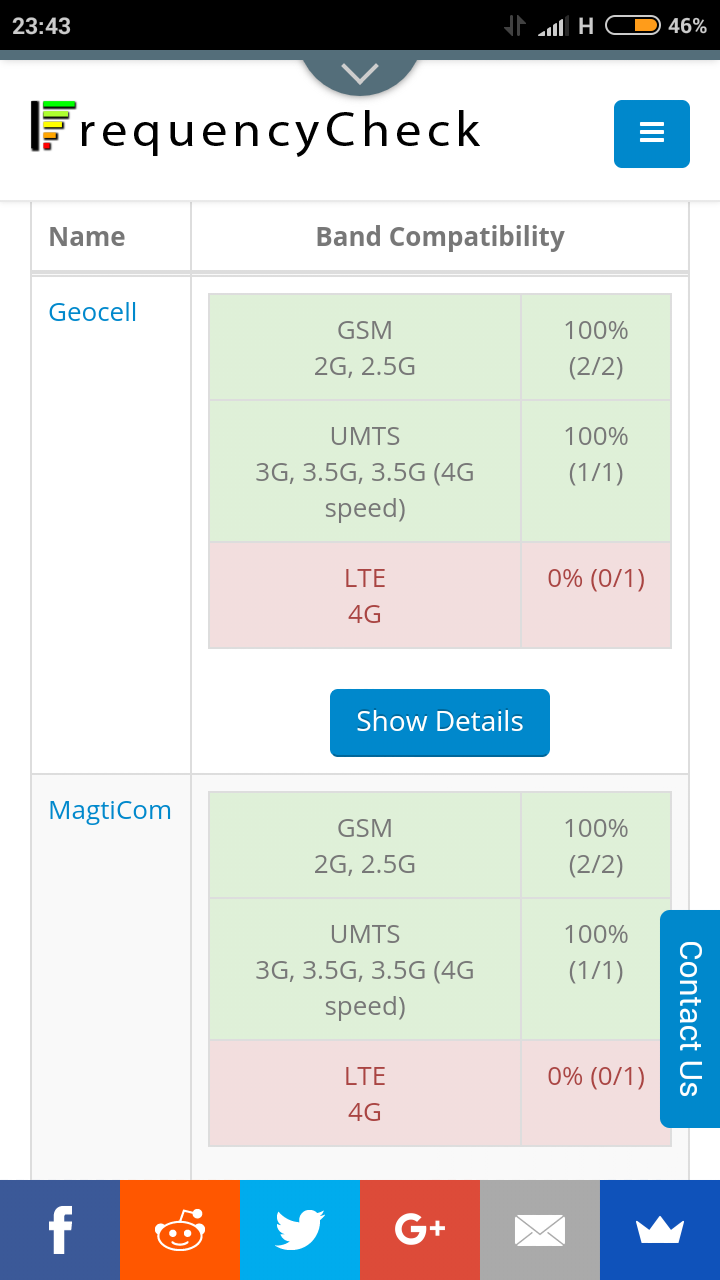Expand the top pull-down chevron
This screenshot has width=720, height=1280.
pos(360,73)
